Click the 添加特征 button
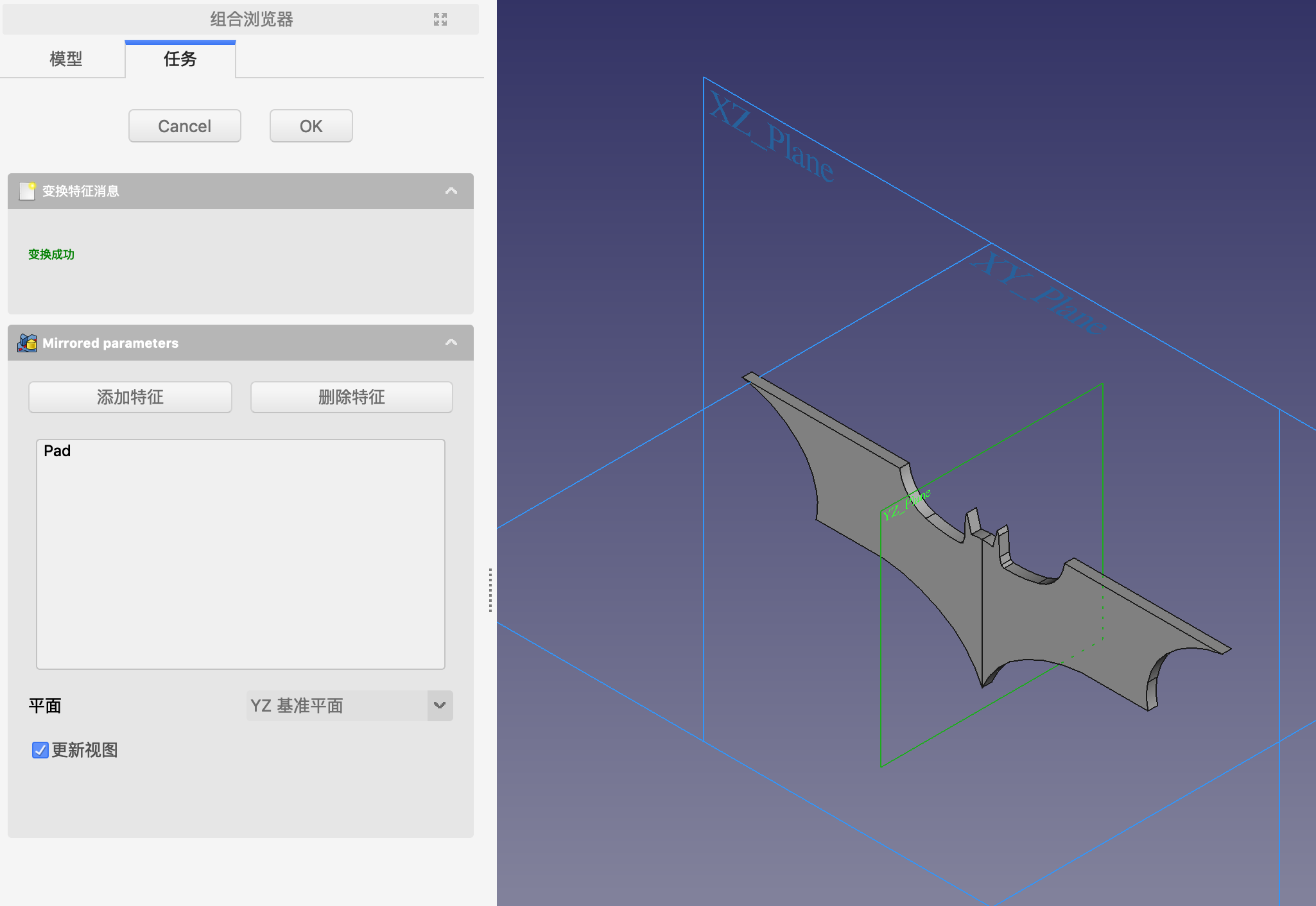The image size is (1316, 906). pyautogui.click(x=130, y=397)
